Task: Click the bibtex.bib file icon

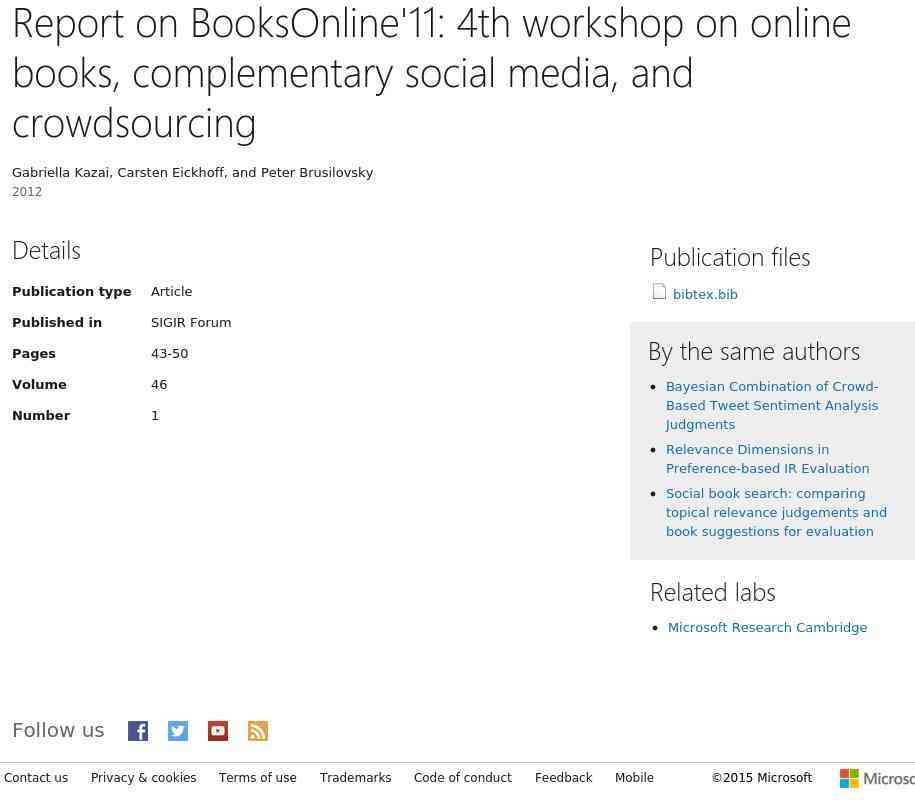Action: (659, 292)
